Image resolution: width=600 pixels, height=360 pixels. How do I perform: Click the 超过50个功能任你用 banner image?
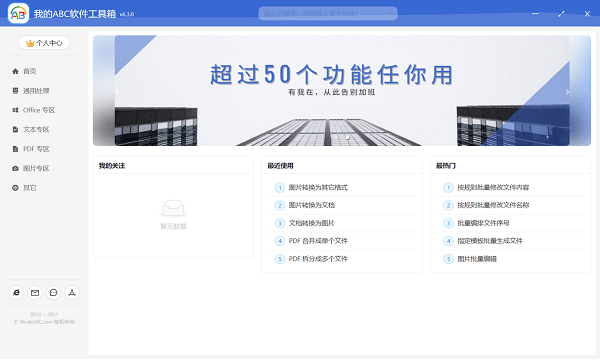point(342,91)
